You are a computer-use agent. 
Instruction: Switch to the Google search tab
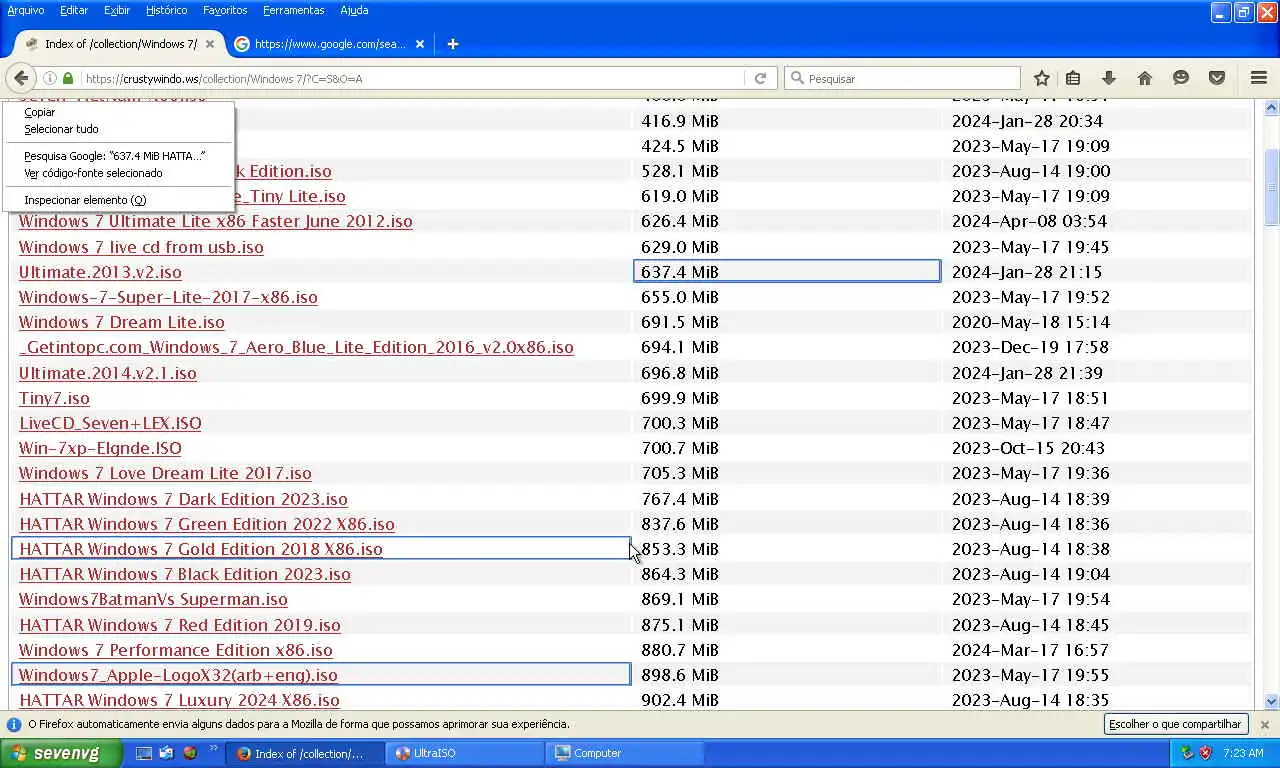click(328, 44)
